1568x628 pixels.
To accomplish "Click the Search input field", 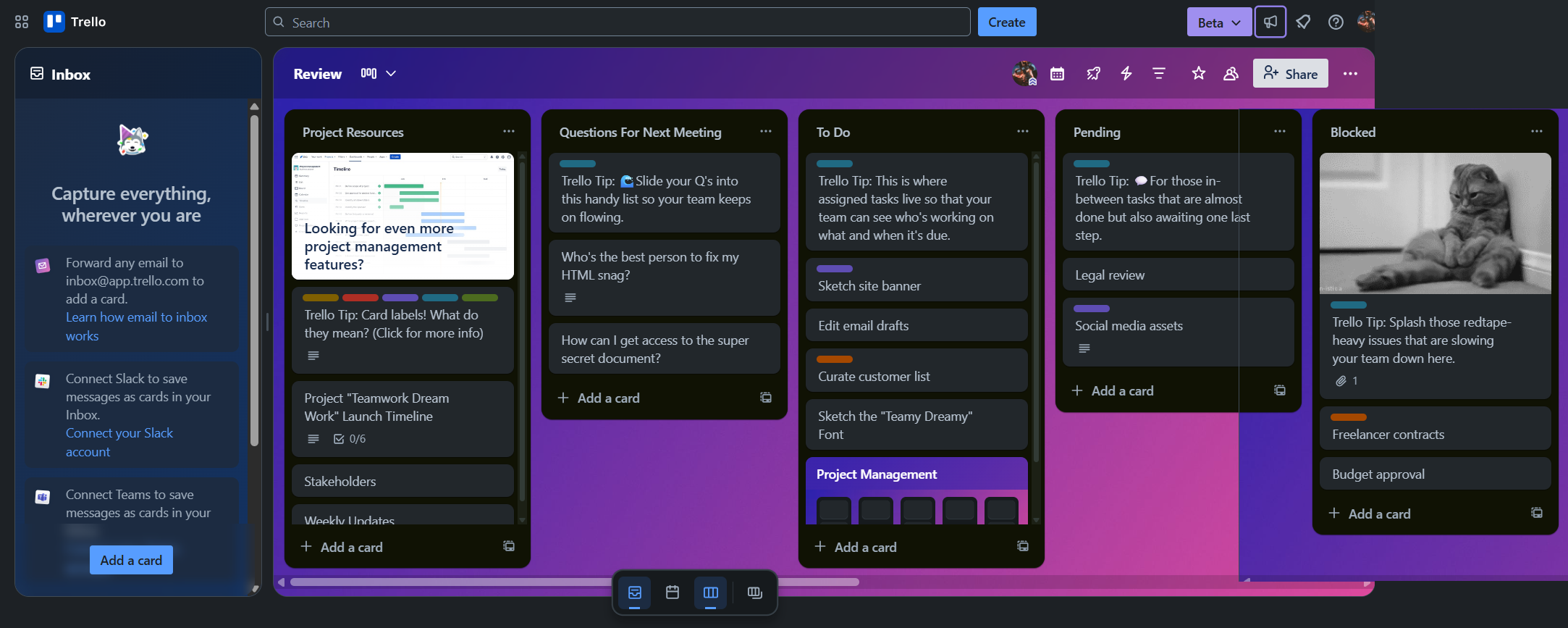I will [617, 22].
